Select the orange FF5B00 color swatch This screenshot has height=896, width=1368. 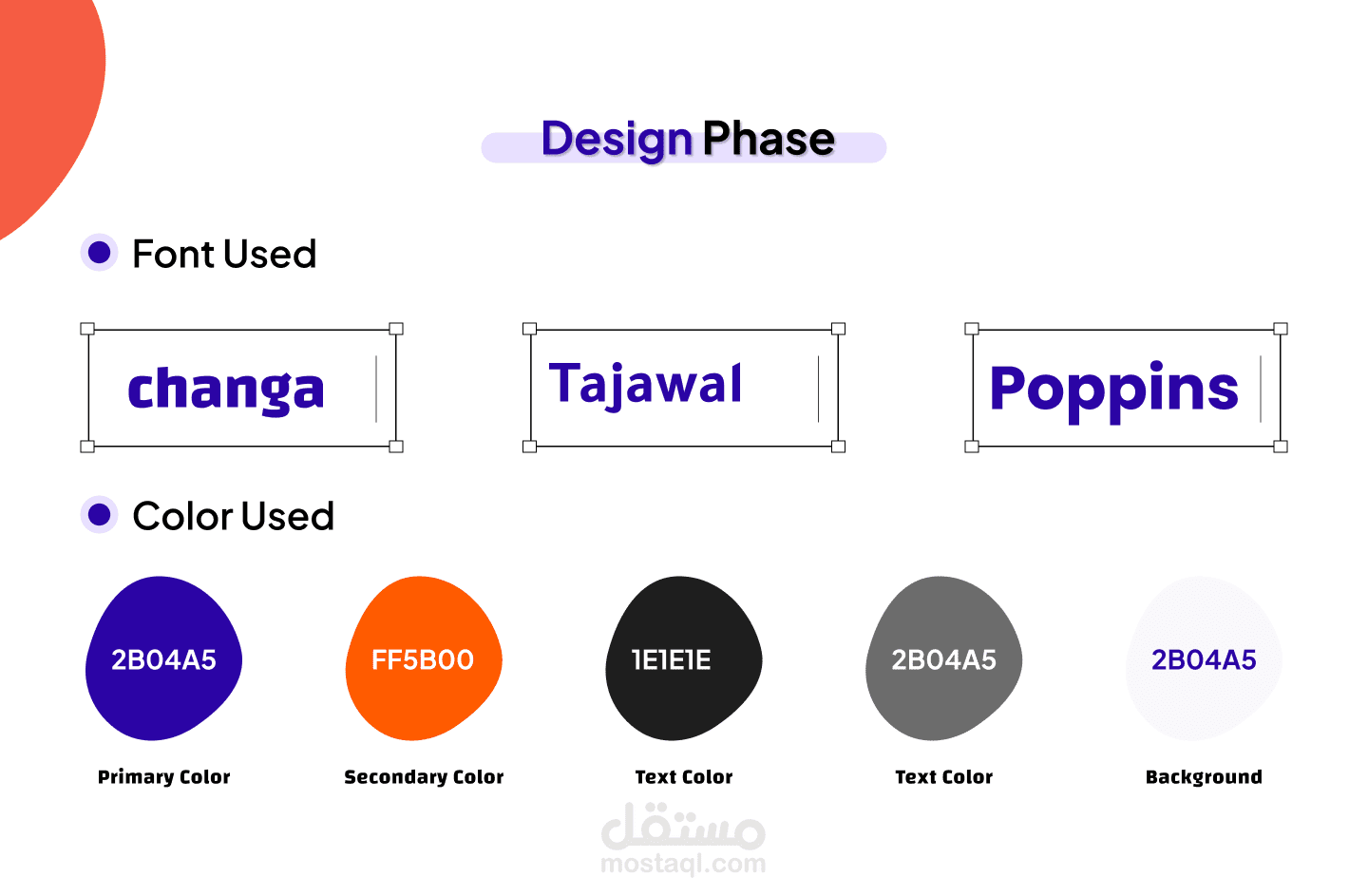click(x=423, y=658)
